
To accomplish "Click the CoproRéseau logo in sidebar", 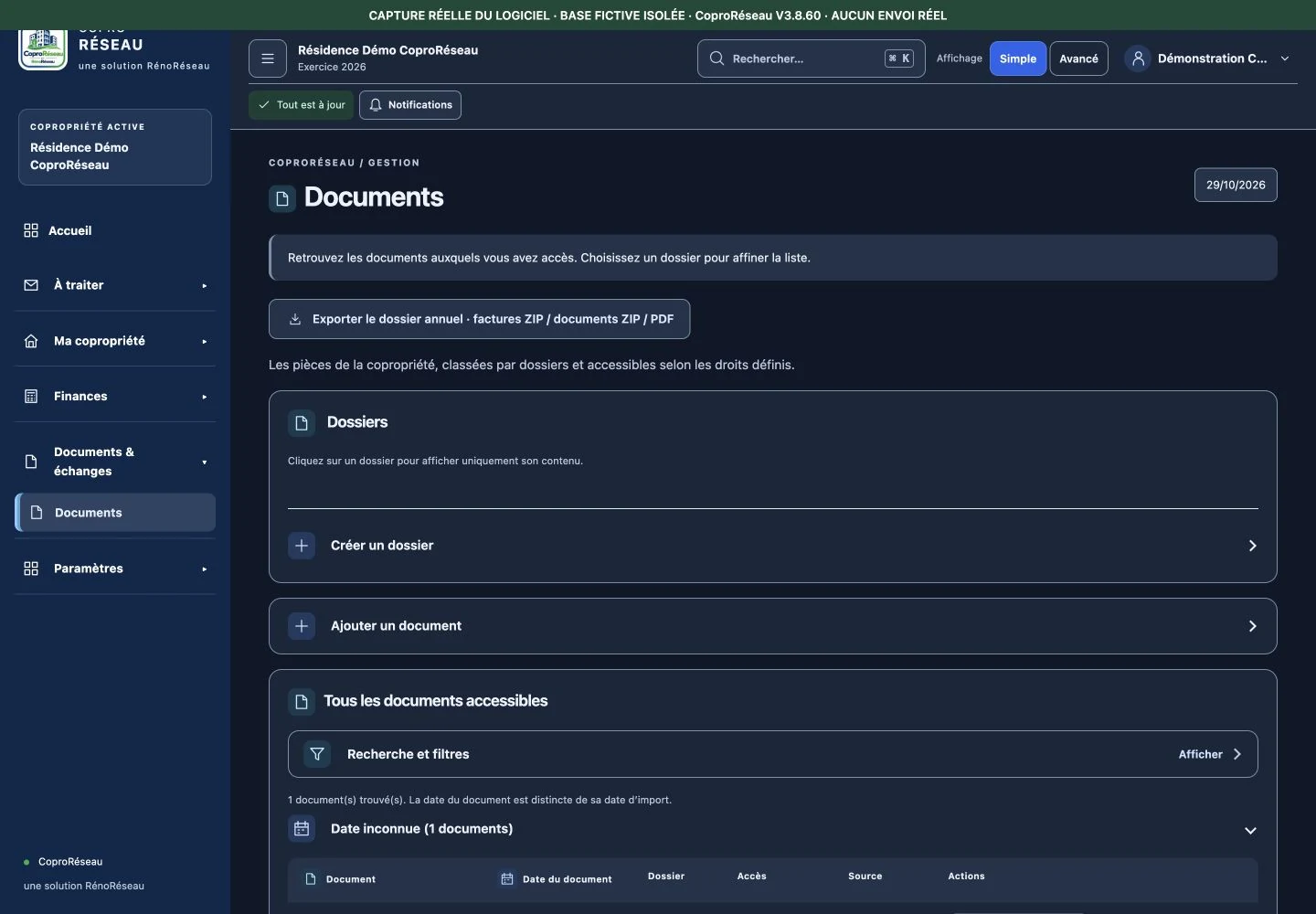I will click(43, 49).
